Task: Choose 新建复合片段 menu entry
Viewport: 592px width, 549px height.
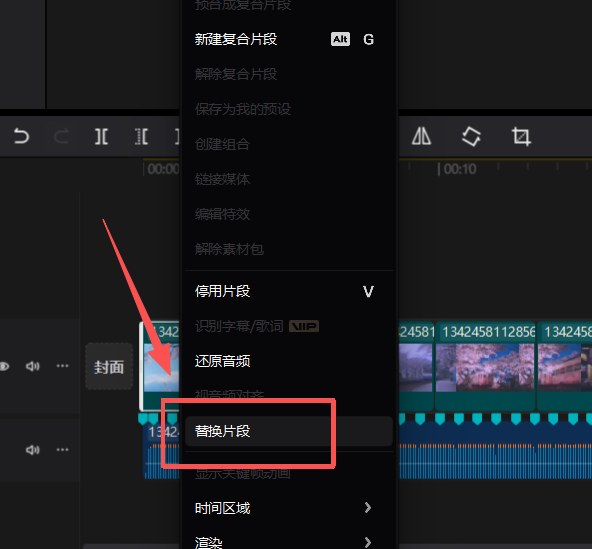Action: coord(288,39)
